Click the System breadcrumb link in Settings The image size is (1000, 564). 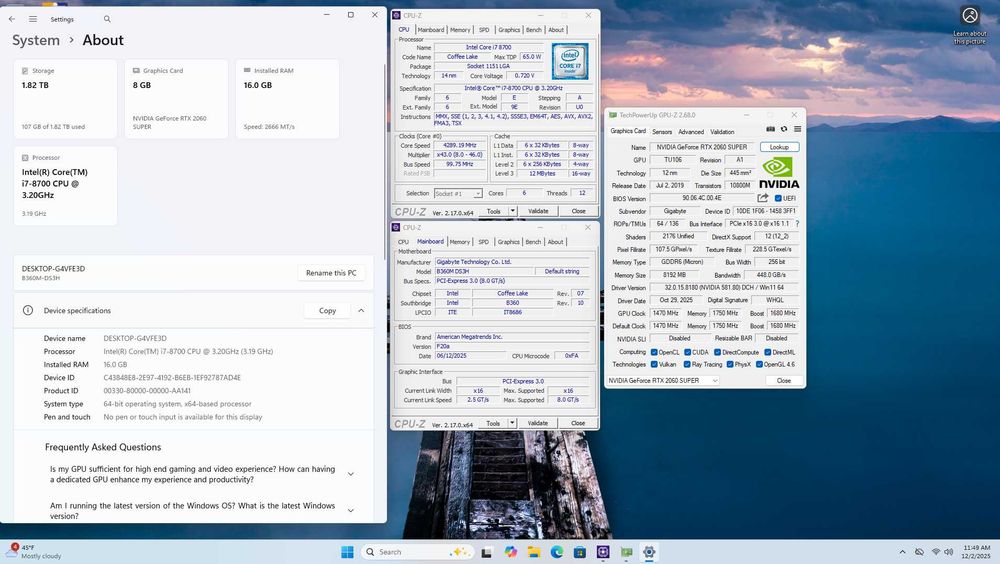(x=36, y=40)
